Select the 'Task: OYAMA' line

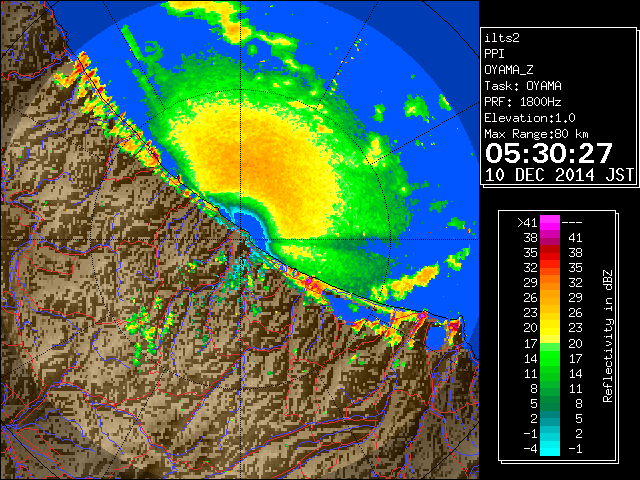coord(523,86)
